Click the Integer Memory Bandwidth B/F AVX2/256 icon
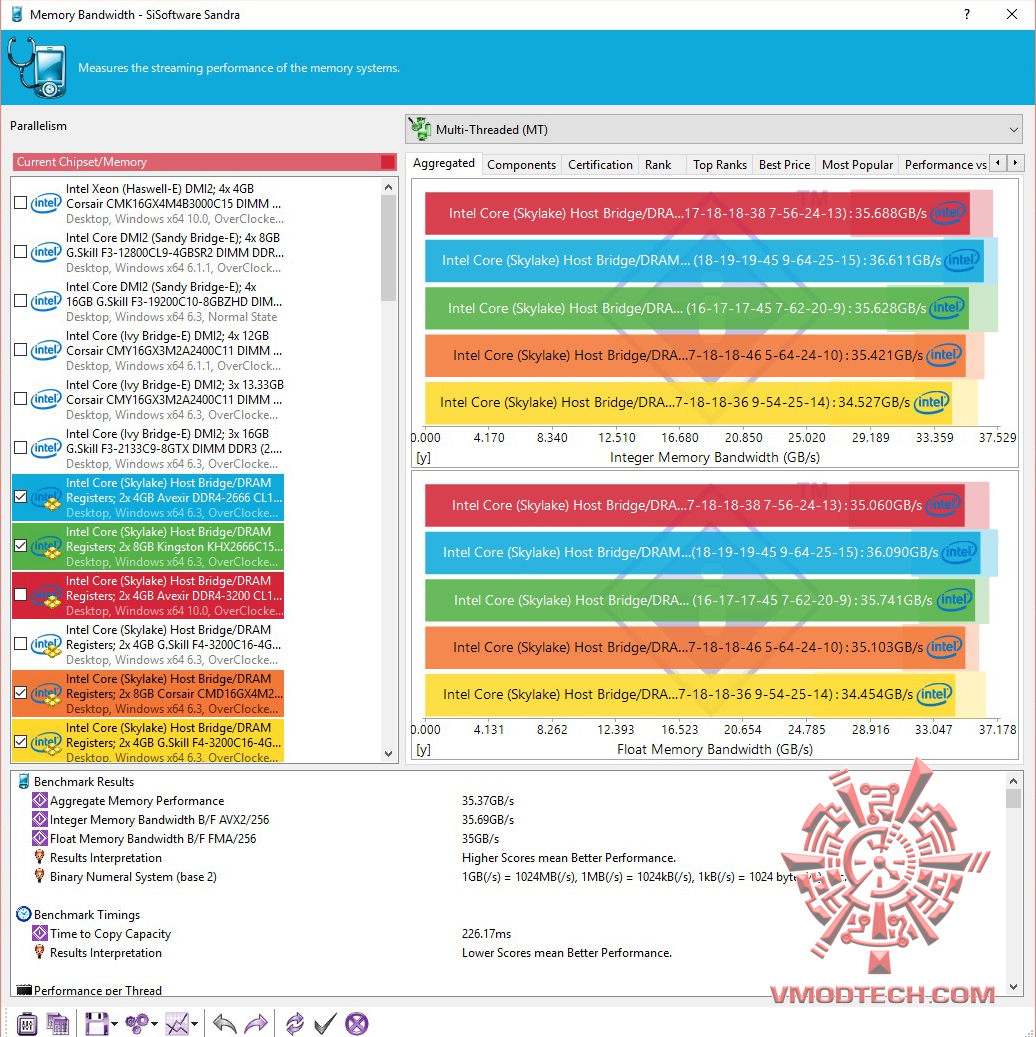This screenshot has width=1036, height=1037. click(40, 819)
